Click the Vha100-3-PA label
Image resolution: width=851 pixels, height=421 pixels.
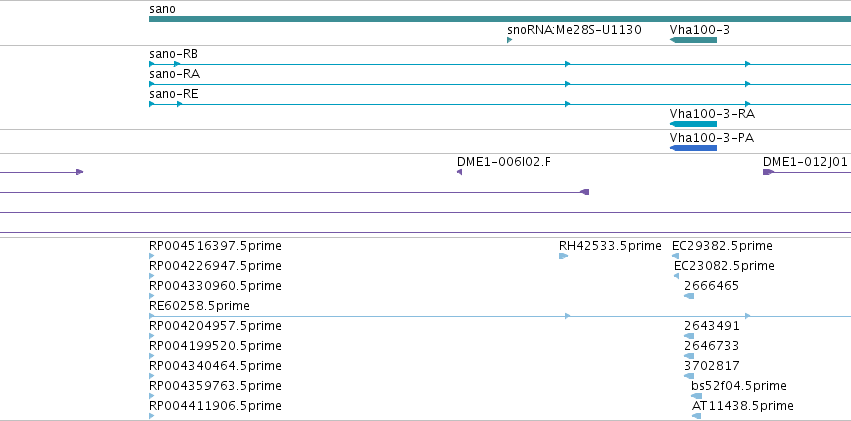coord(712,138)
